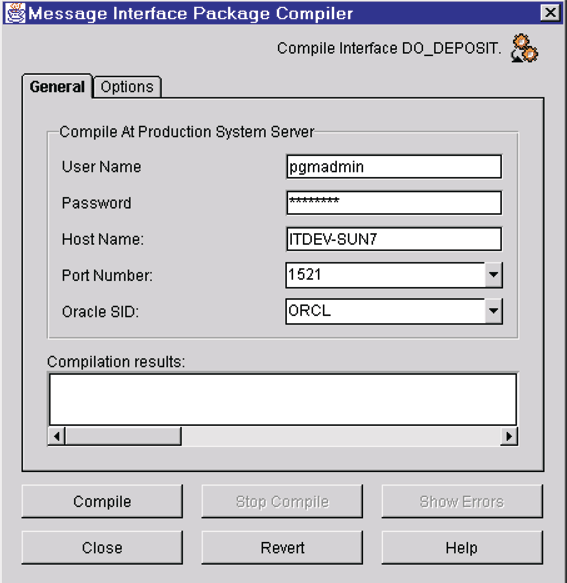The width and height of the screenshot is (567, 583).
Task: Start compilation with the Compile button
Action: [102, 501]
